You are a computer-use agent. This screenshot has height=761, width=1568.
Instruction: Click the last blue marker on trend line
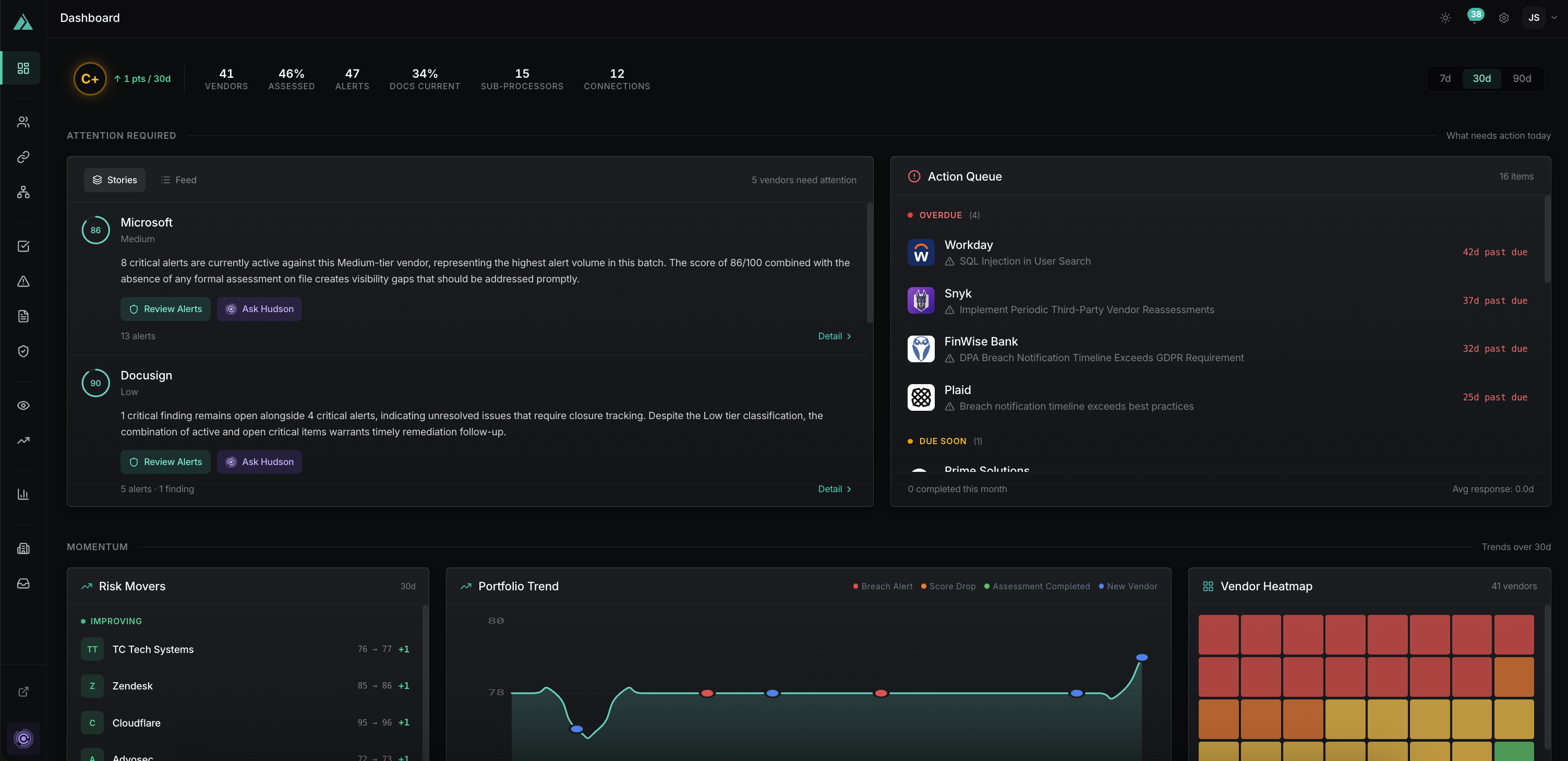[x=1142, y=658]
